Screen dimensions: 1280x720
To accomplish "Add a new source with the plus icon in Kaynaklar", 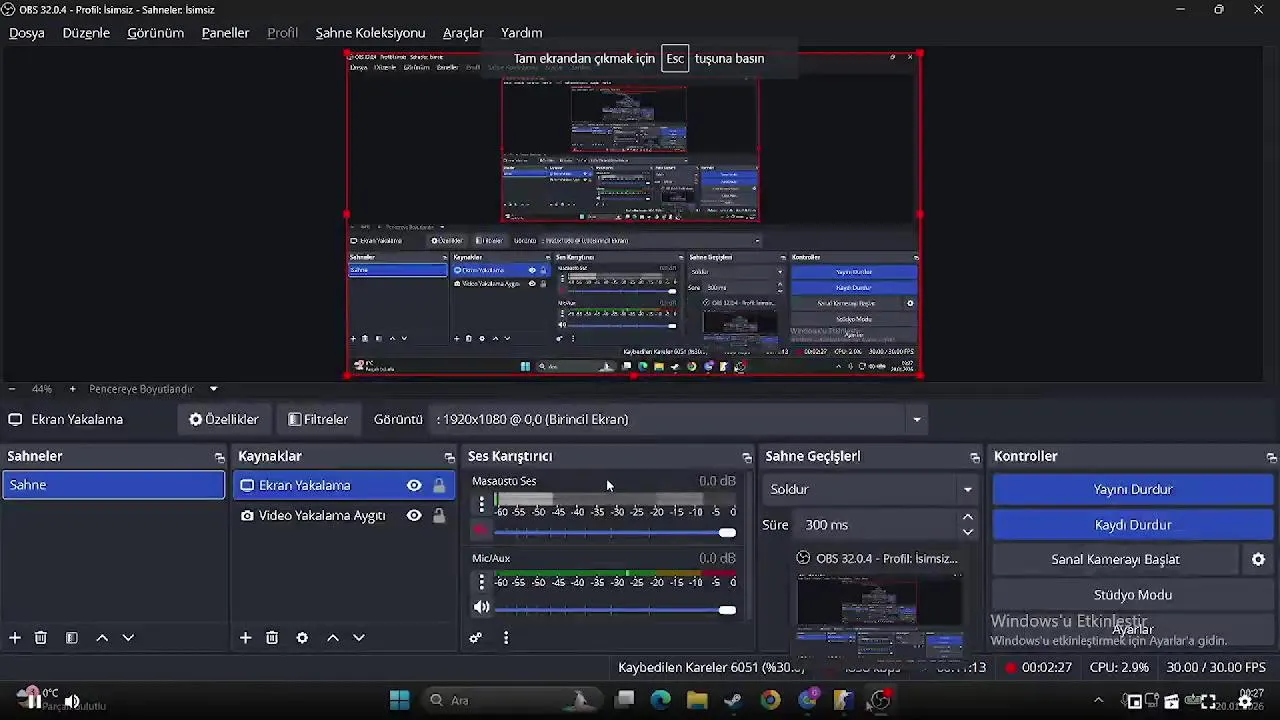I will (x=245, y=638).
